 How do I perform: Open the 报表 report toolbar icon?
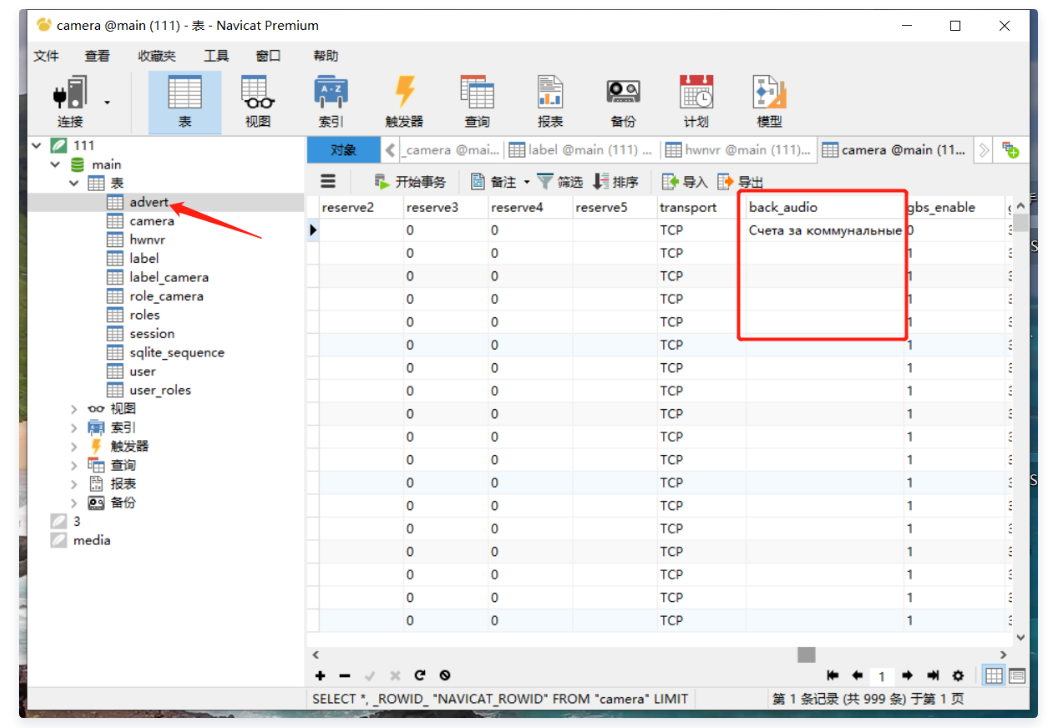[x=550, y=101]
